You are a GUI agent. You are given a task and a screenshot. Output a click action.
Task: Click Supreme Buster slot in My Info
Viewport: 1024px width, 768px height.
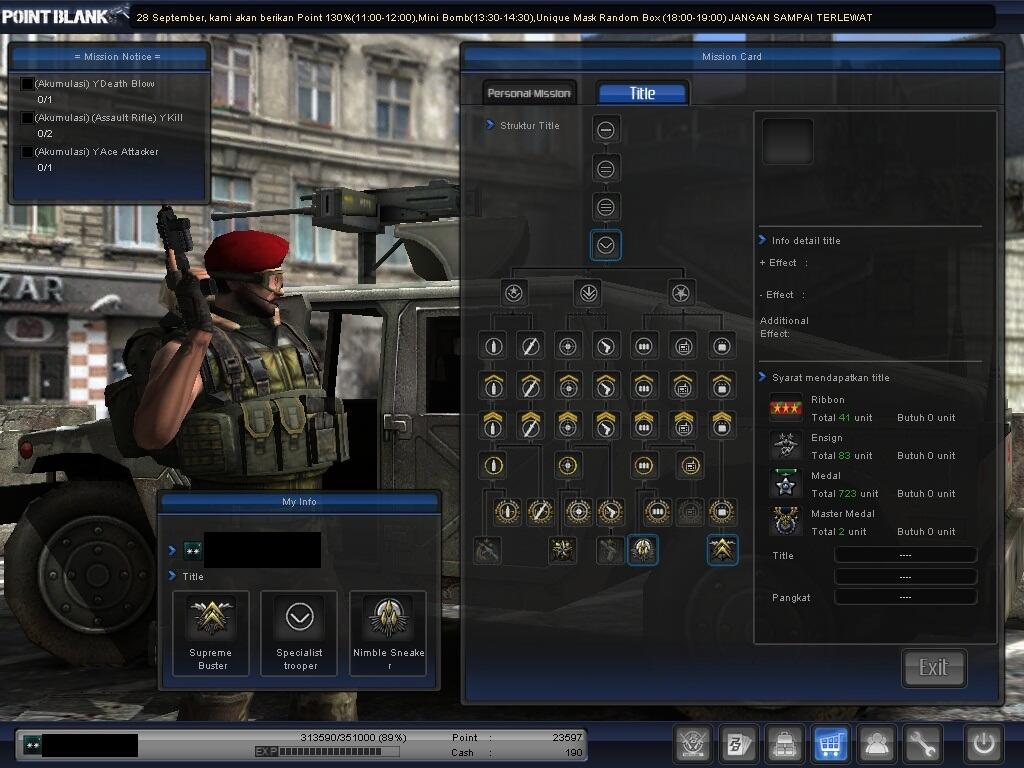[211, 633]
